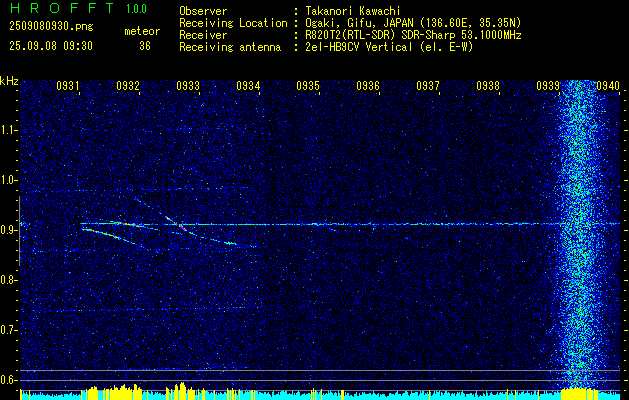
Task: Click the 0936 time marker
Action: (x=368, y=85)
